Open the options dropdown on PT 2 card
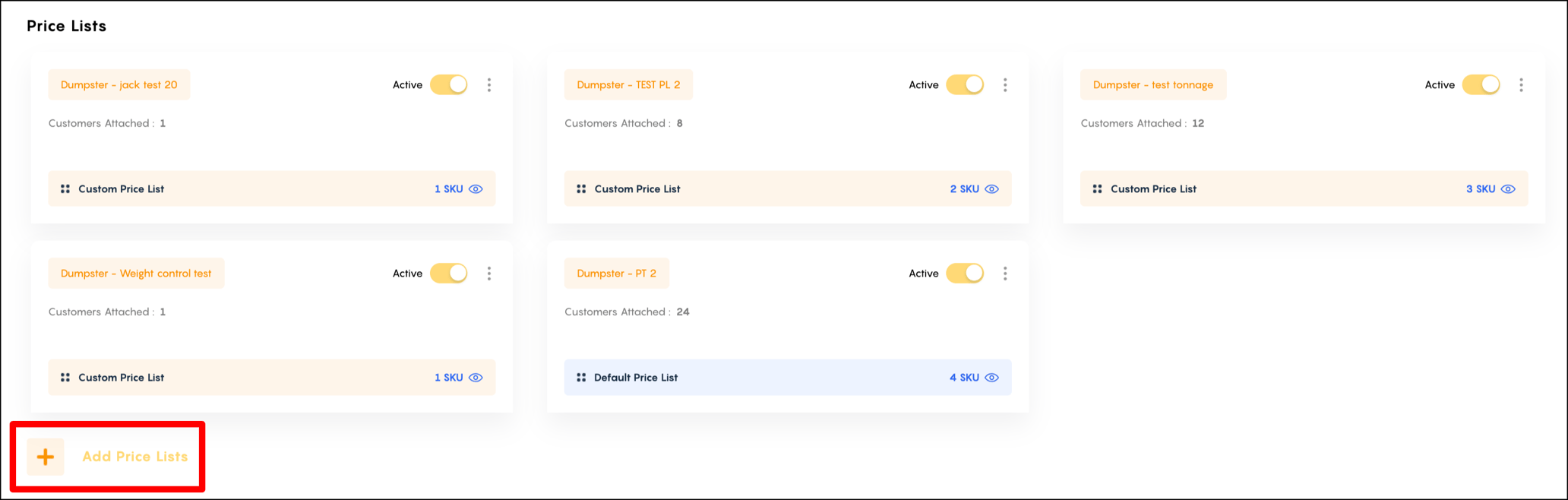The height and width of the screenshot is (500, 1568). click(x=1004, y=273)
